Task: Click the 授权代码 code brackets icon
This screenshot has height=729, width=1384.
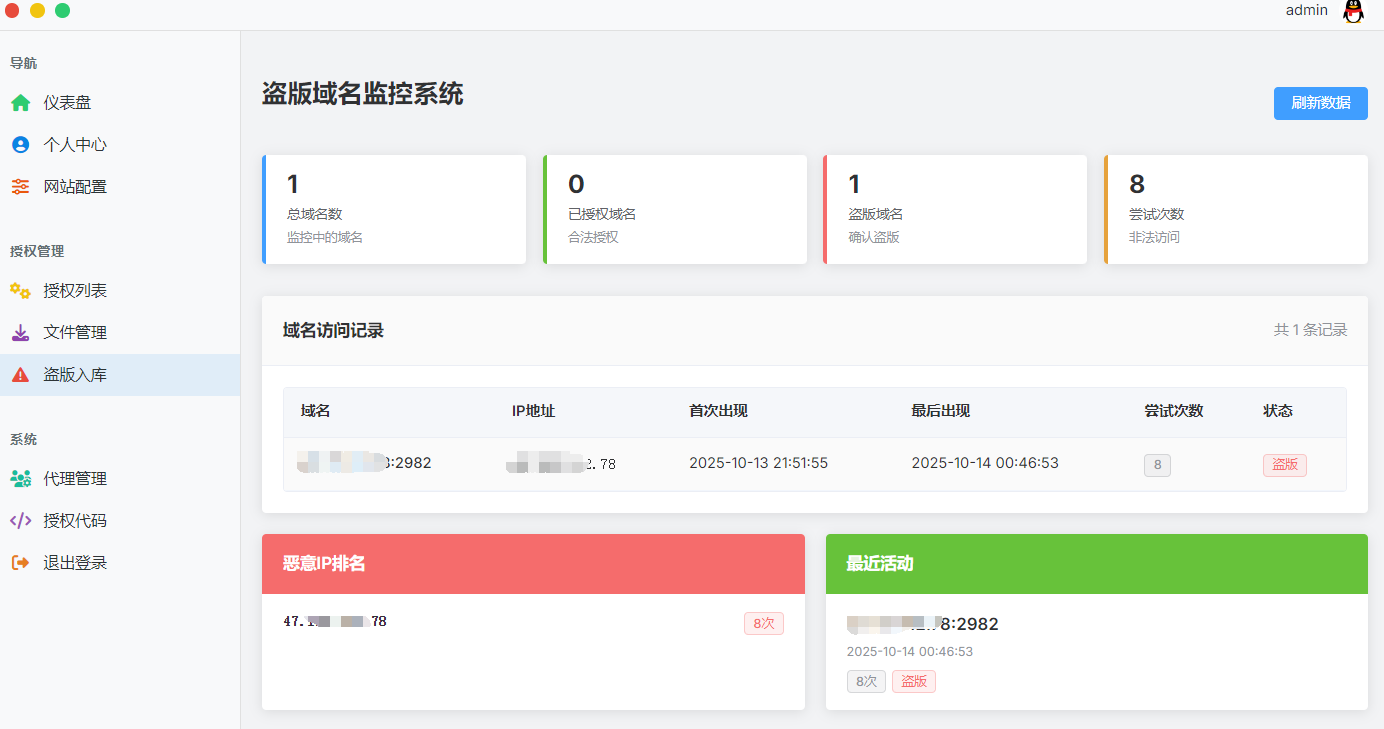Action: point(20,520)
